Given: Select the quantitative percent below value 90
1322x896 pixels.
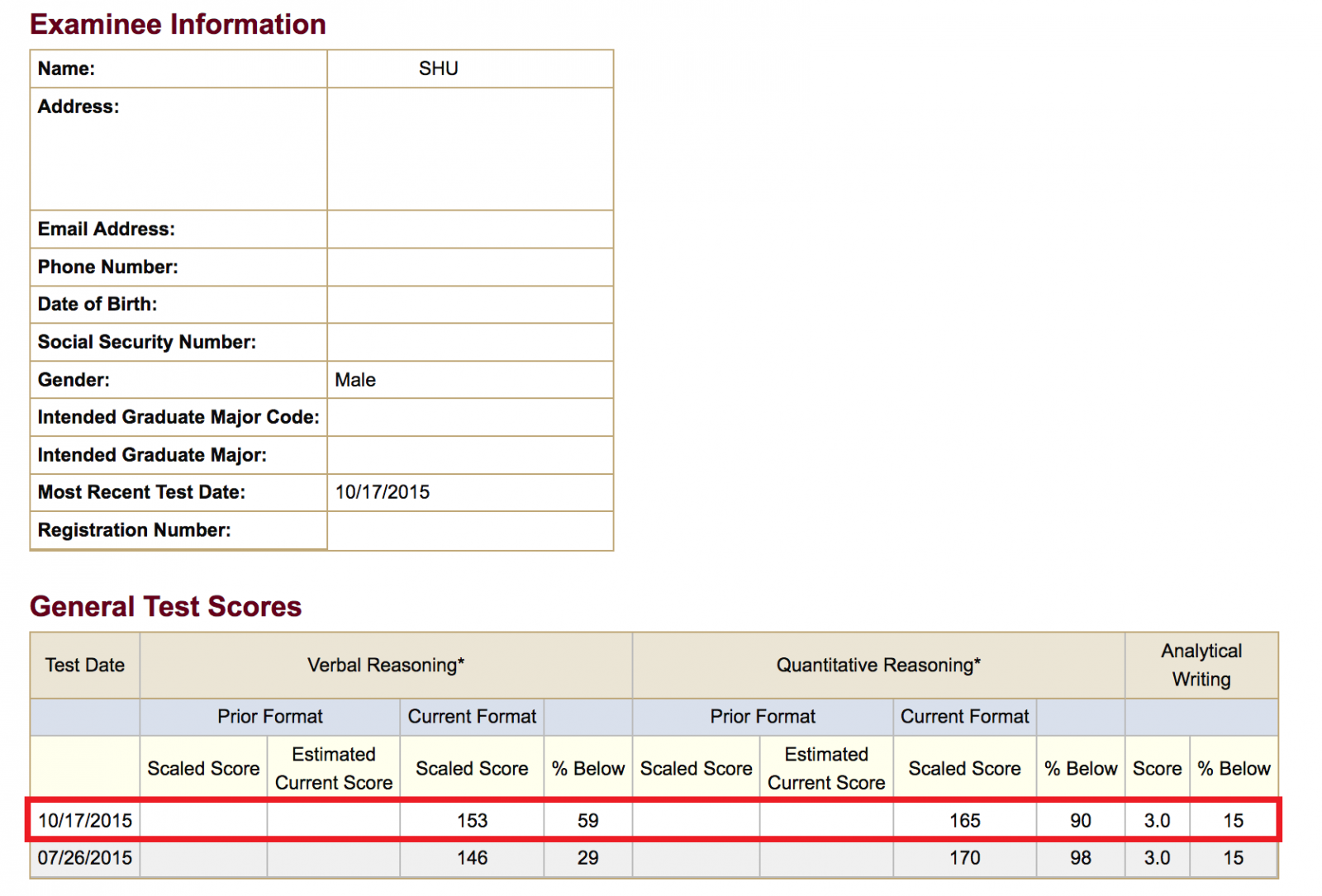Looking at the screenshot, I should pos(1081,821).
